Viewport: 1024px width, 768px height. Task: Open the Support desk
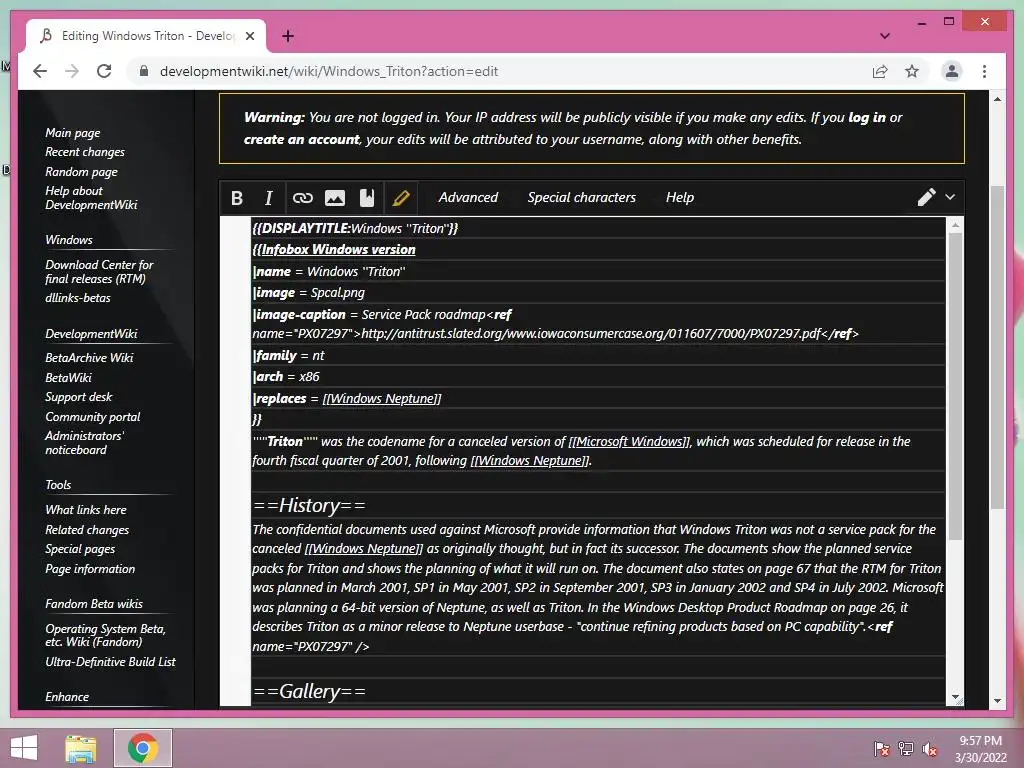coord(78,397)
